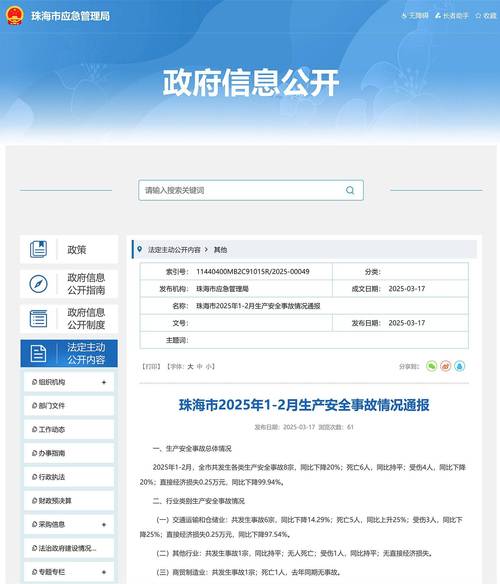Click index number 11440400MB2C91015R/2025-00049
The image size is (500, 584).
coord(253,272)
